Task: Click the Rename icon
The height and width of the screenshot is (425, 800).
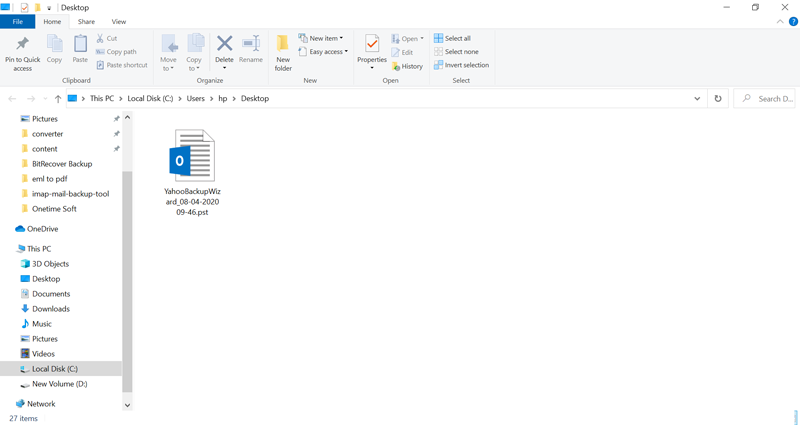Action: coord(251,43)
